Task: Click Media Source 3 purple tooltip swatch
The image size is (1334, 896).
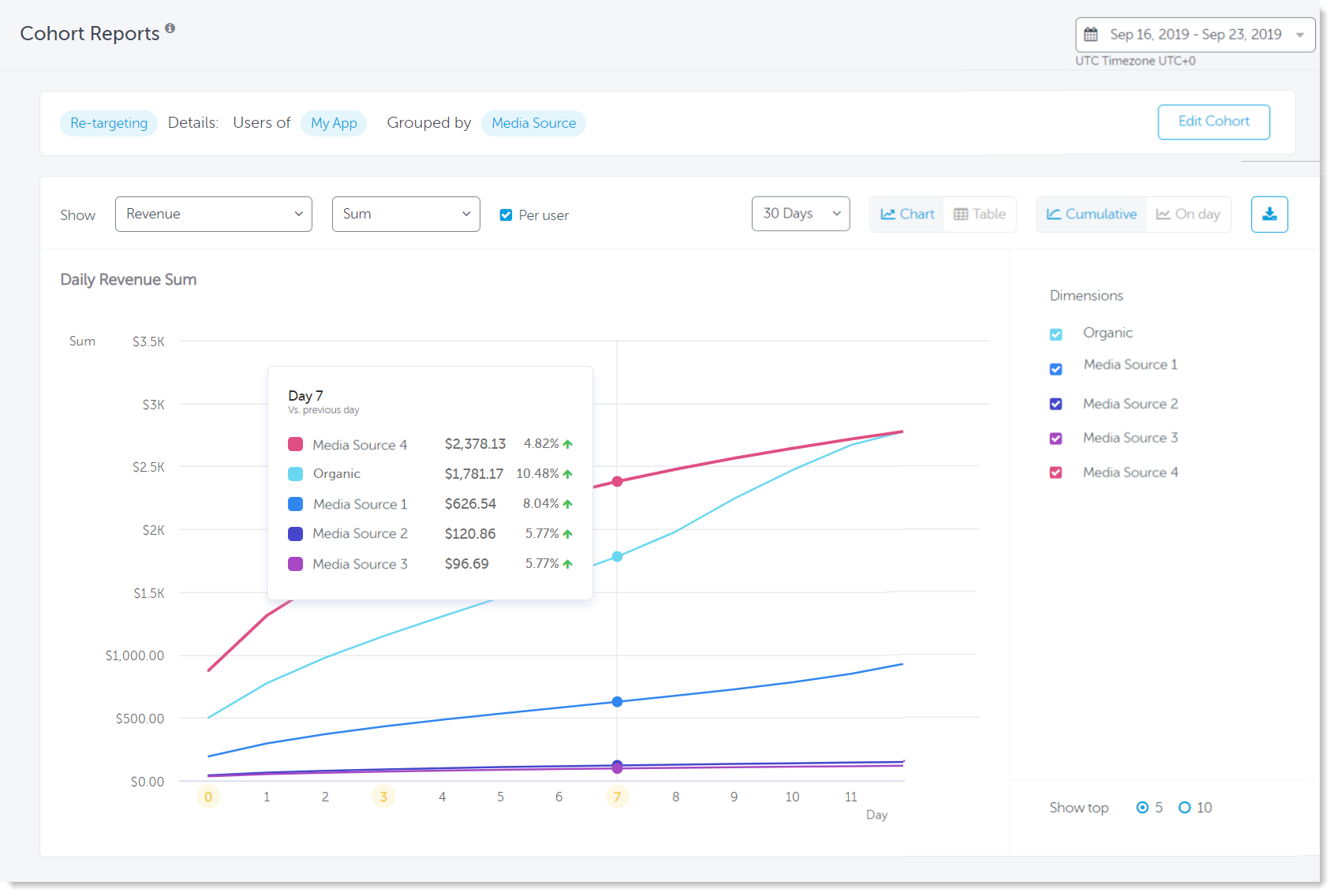Action: click(x=296, y=564)
